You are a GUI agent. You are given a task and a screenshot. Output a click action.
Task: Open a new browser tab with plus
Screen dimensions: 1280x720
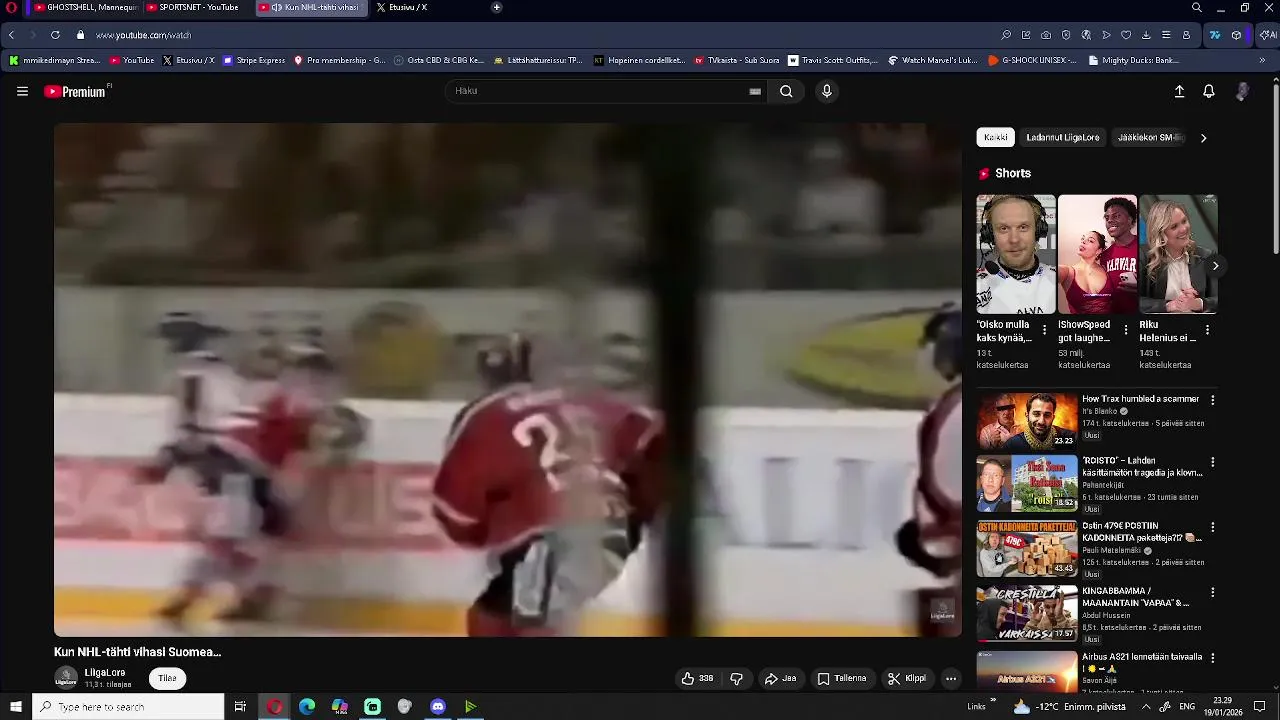click(497, 8)
